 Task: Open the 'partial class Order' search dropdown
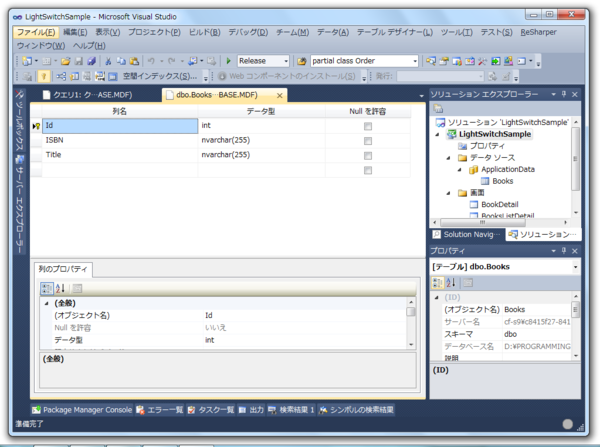415,61
